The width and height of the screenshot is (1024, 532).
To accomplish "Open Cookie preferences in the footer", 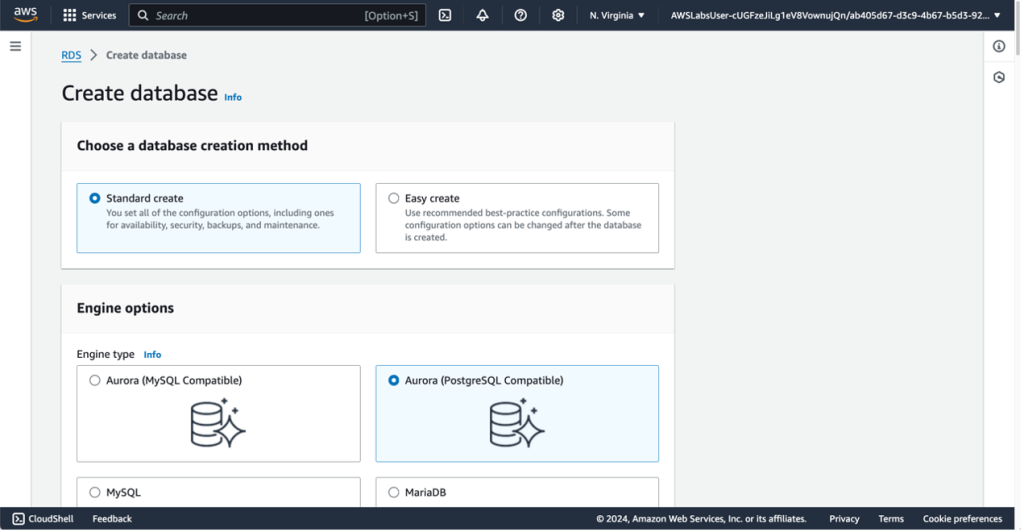I will (x=962, y=519).
